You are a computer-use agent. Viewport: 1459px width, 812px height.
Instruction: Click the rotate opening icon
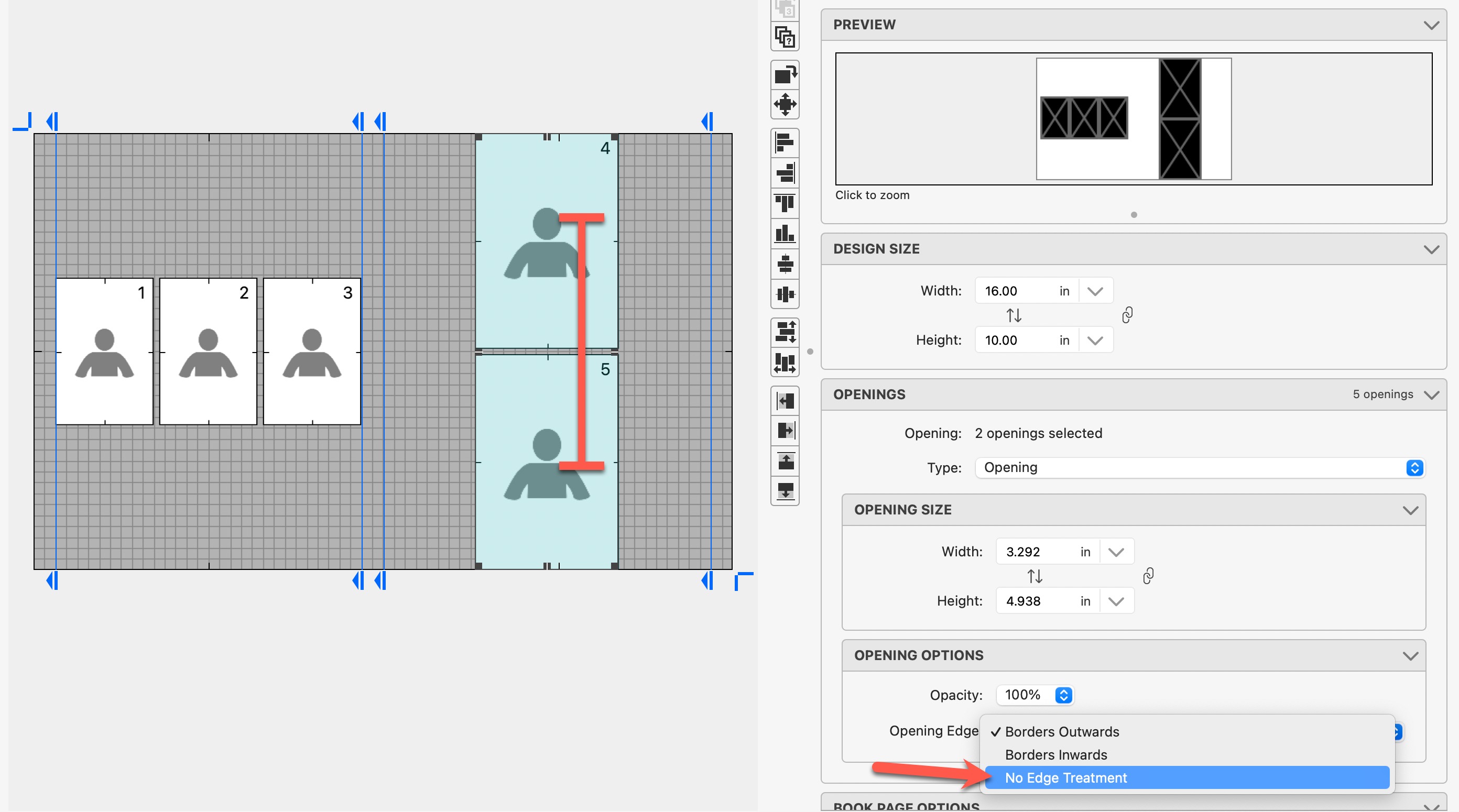tap(785, 74)
